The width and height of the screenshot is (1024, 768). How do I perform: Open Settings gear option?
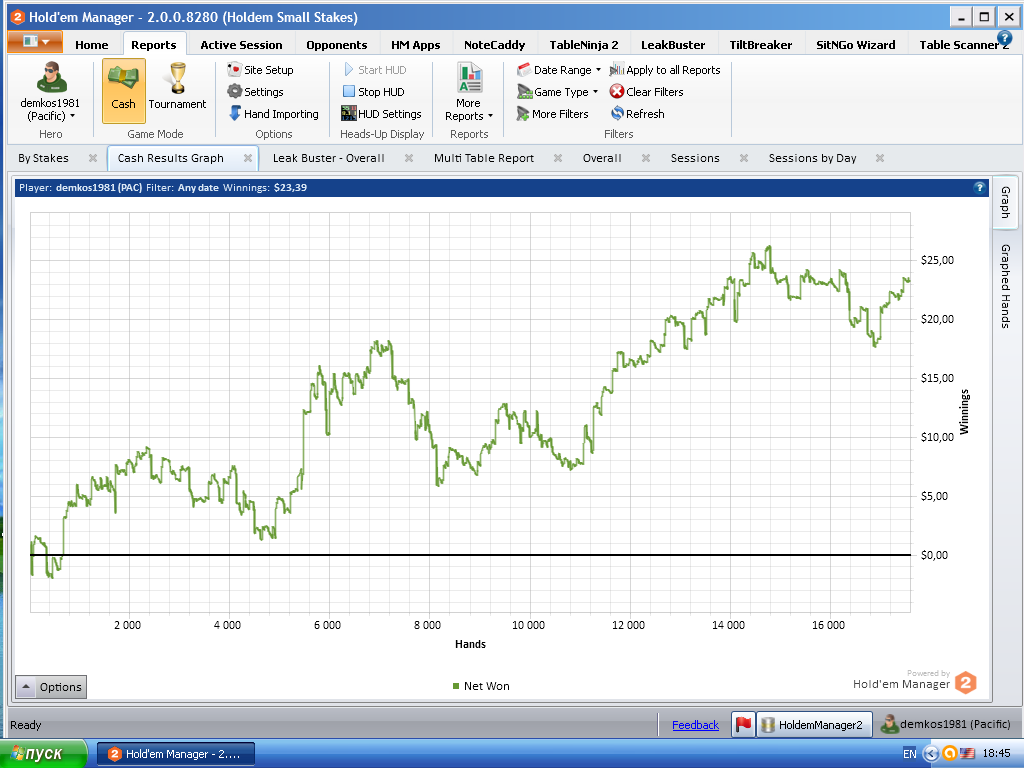pyautogui.click(x=255, y=92)
